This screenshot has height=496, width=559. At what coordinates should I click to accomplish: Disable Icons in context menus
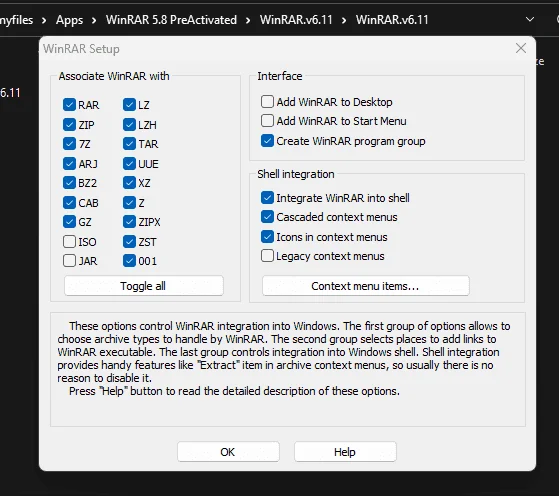[x=267, y=237]
